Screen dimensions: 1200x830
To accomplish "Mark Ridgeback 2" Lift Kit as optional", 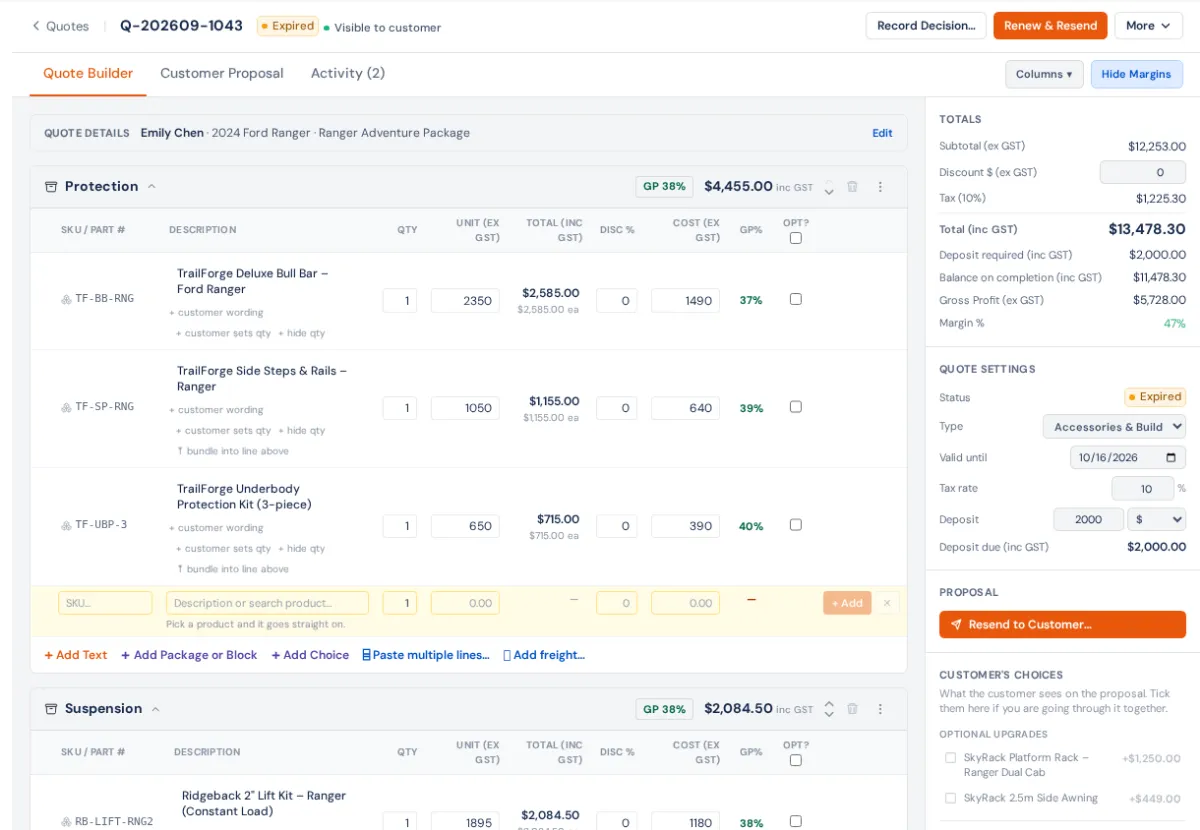I will point(796,821).
